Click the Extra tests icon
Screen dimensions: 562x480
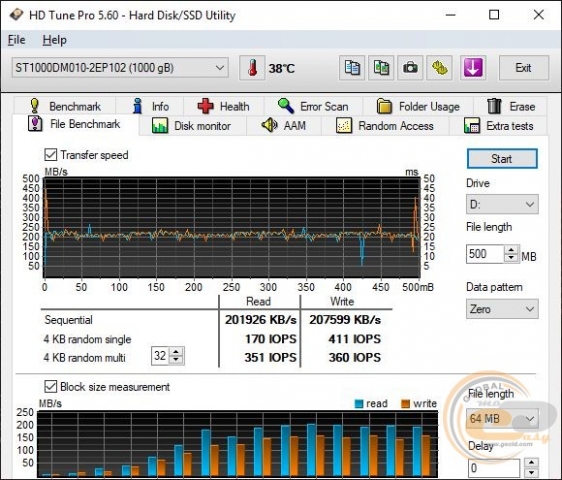pyautogui.click(x=472, y=125)
